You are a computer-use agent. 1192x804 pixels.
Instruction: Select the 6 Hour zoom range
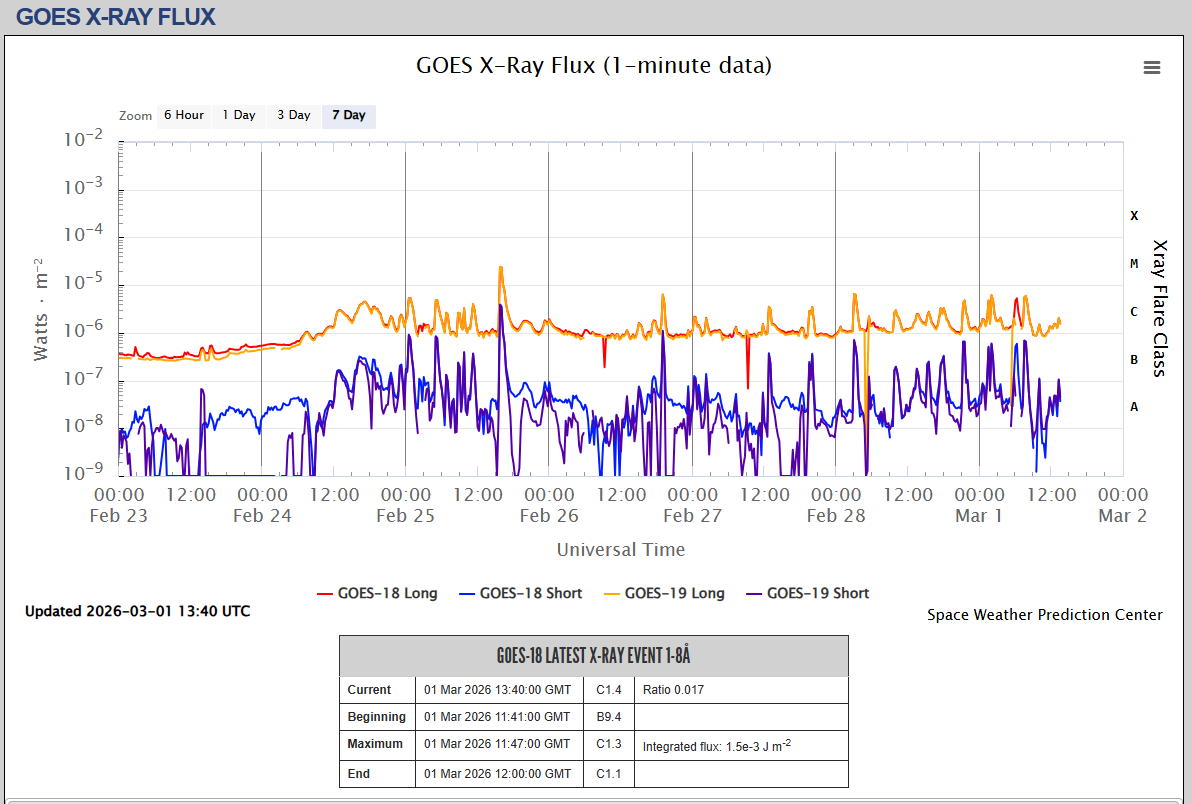tap(184, 115)
